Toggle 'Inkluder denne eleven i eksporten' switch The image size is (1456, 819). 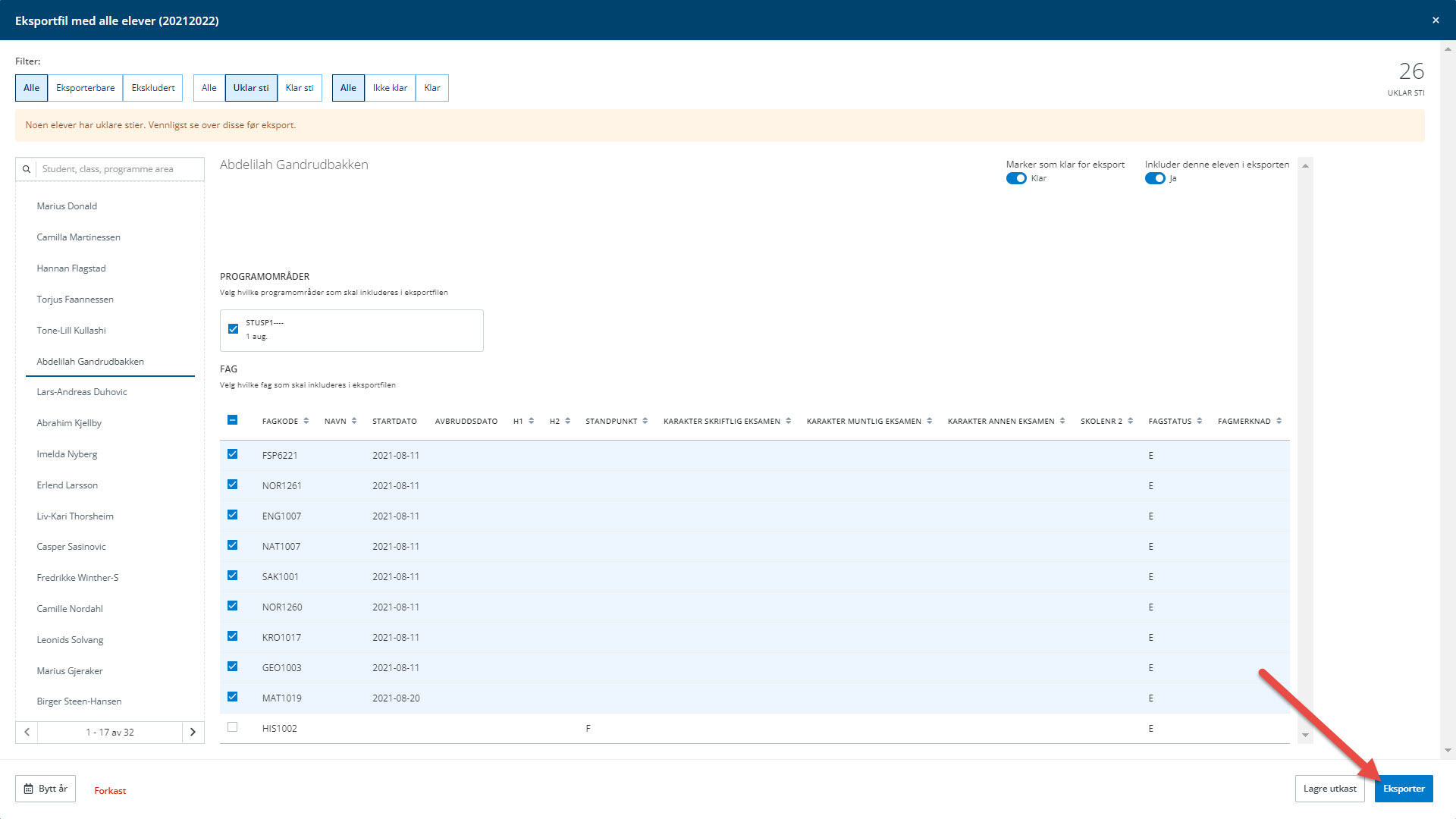coord(1155,178)
